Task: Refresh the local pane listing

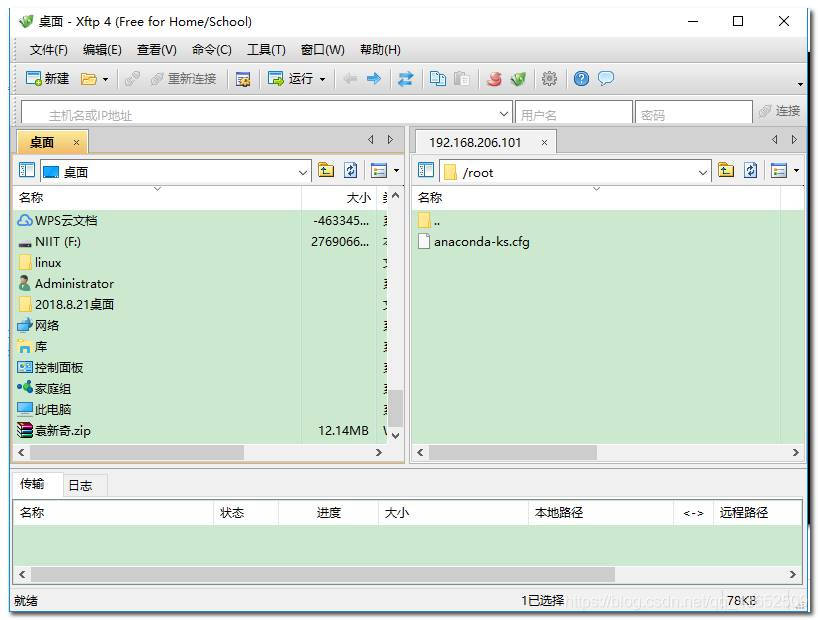Action: 351,170
